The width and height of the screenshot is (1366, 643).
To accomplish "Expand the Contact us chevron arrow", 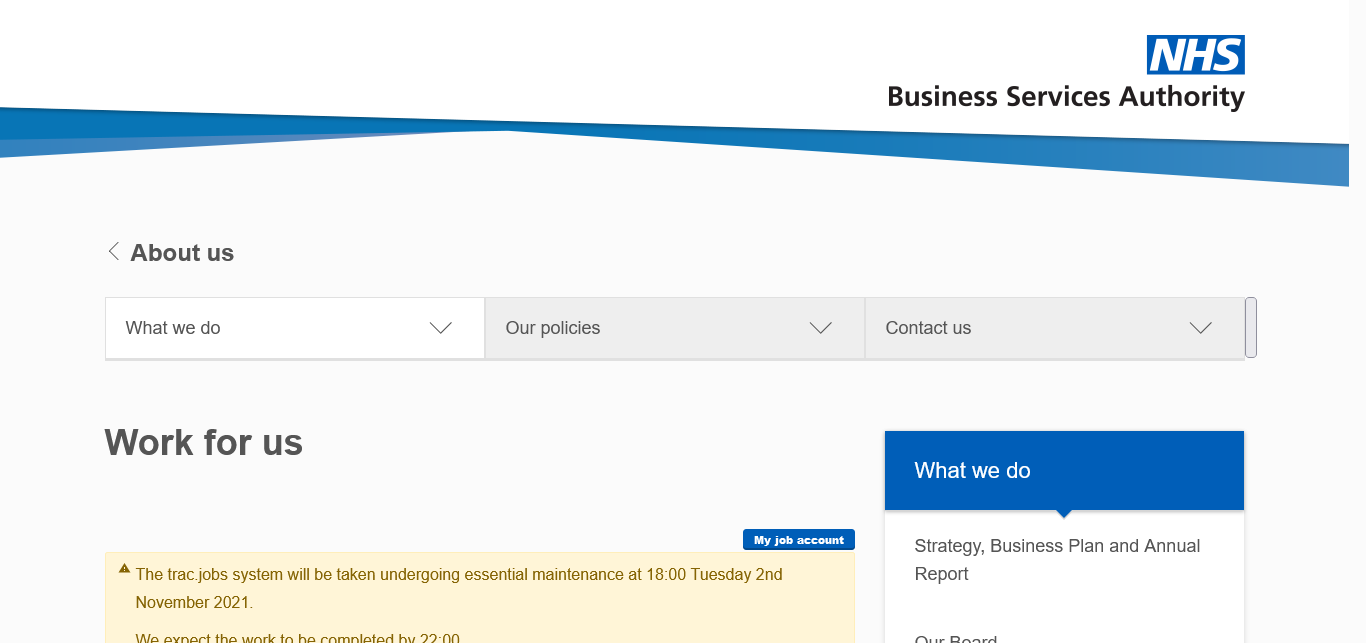I will tap(1200, 328).
